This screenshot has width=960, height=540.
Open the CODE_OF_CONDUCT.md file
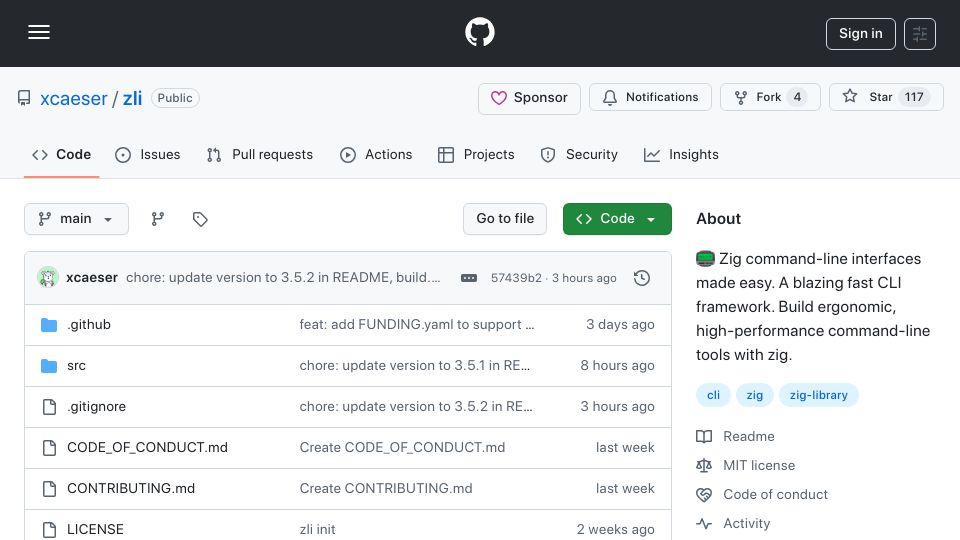click(x=147, y=448)
